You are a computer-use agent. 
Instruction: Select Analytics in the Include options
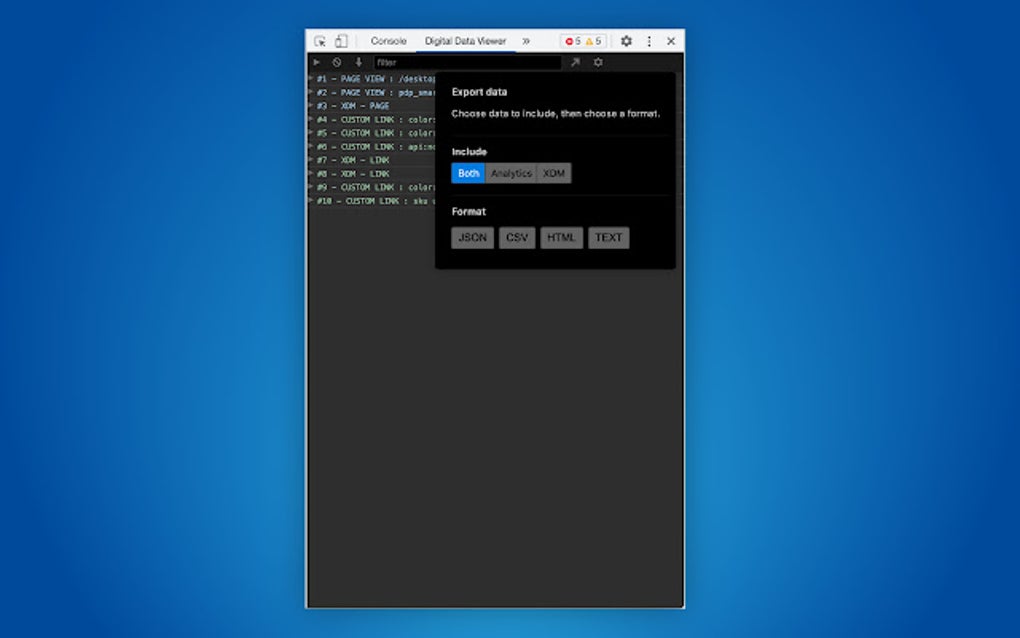511,172
